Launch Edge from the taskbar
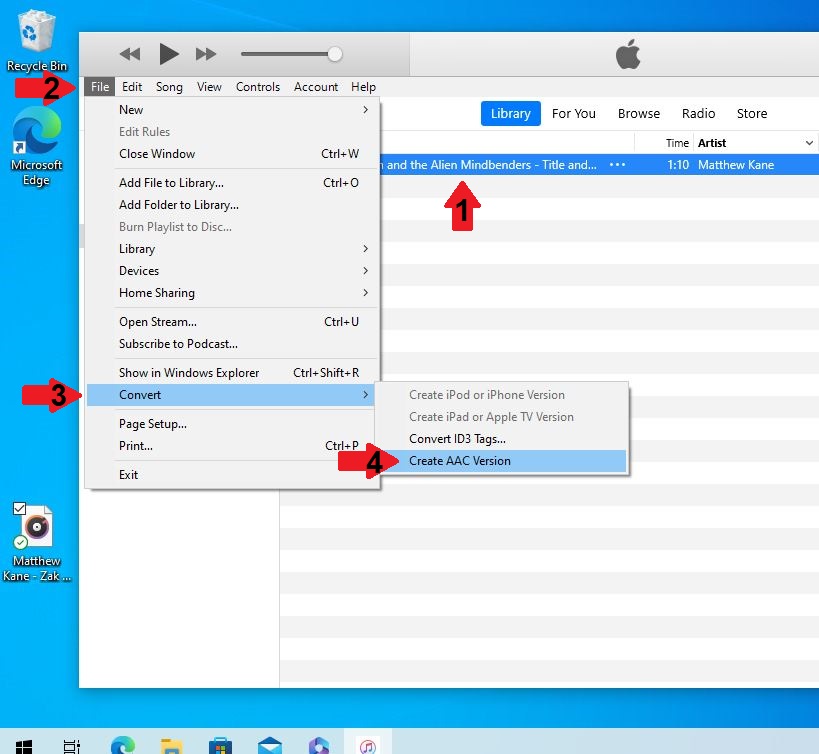819x754 pixels. pos(123,746)
